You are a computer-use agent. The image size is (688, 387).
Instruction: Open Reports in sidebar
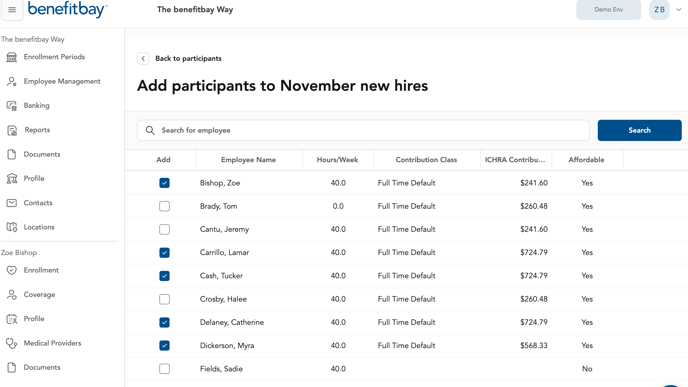pos(37,130)
